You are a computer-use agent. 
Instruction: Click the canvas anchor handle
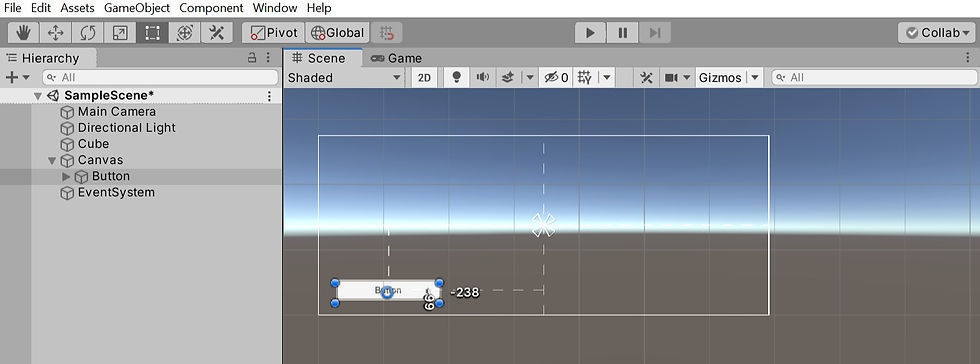click(x=543, y=225)
